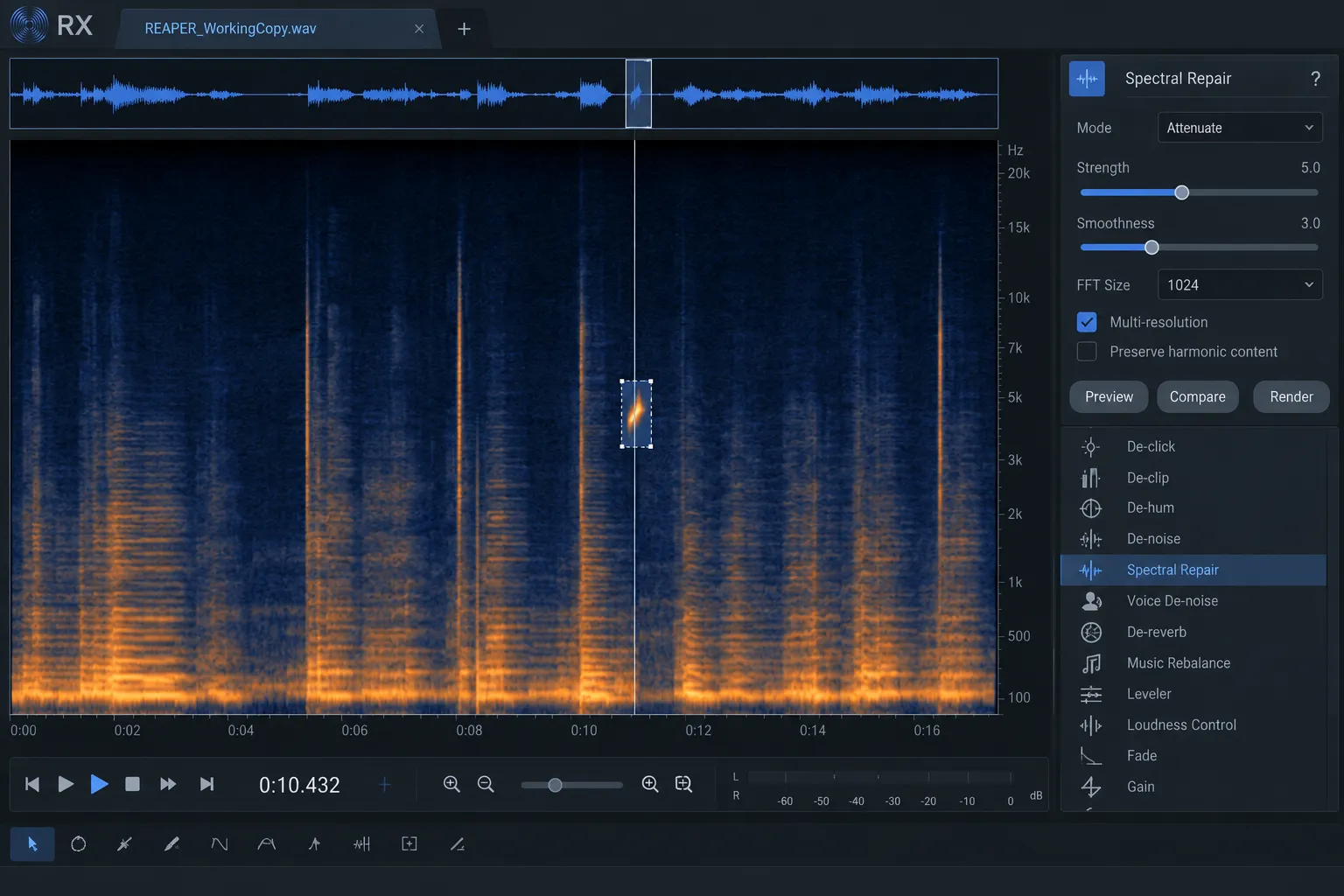Jump to the start of the file

32,784
